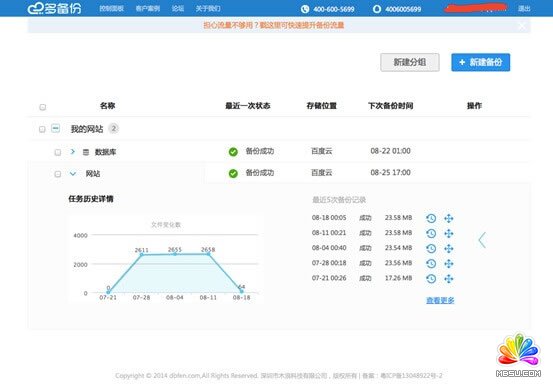Screen dimensions: 553x387
Task: Click the 最近一次状态 column header
Action: pyautogui.click(x=248, y=106)
